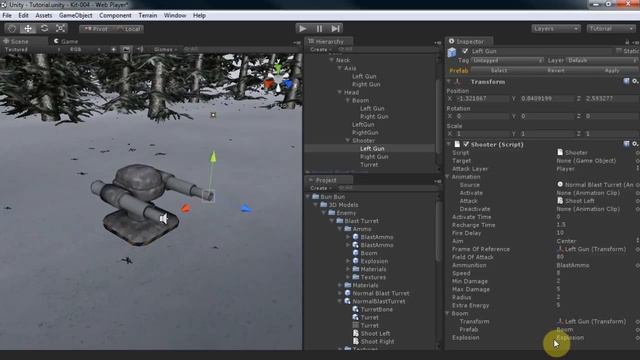
Task: Click the Recharge Time value 1.5
Action: pos(561,225)
